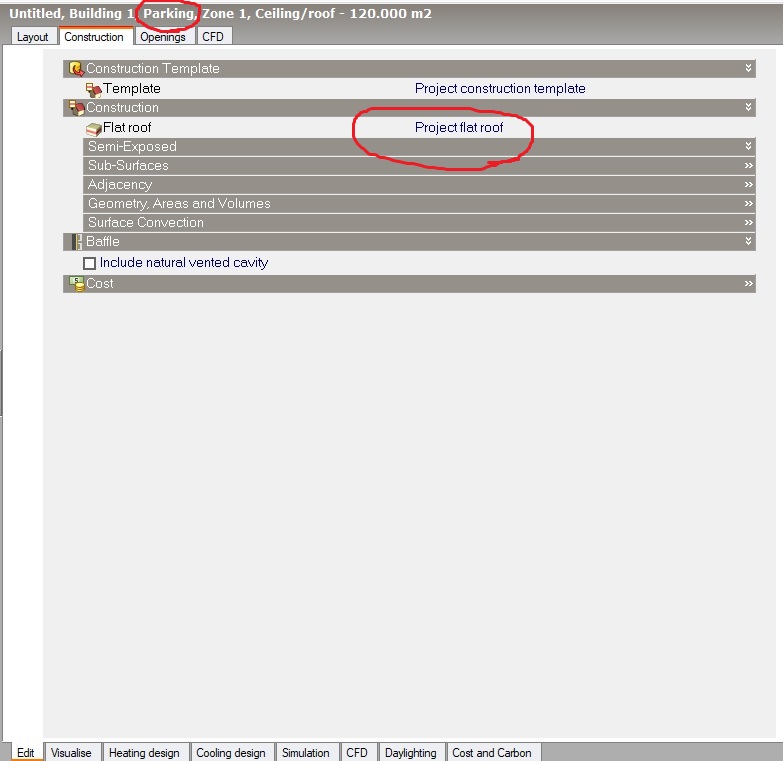783x761 pixels.
Task: Select the Construction tab
Action: 94,36
